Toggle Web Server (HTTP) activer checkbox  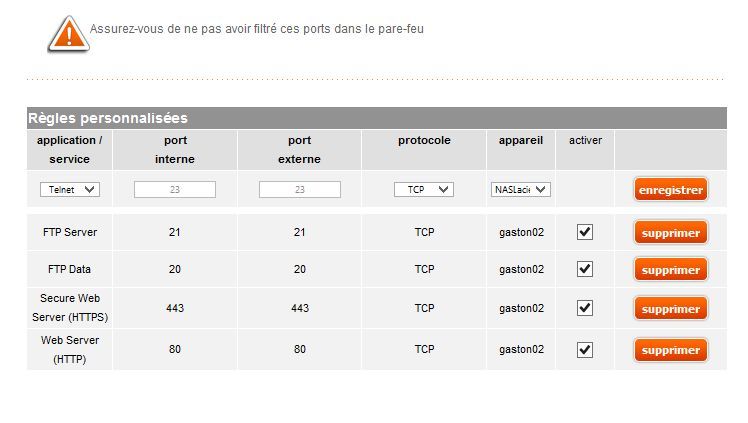(x=585, y=350)
